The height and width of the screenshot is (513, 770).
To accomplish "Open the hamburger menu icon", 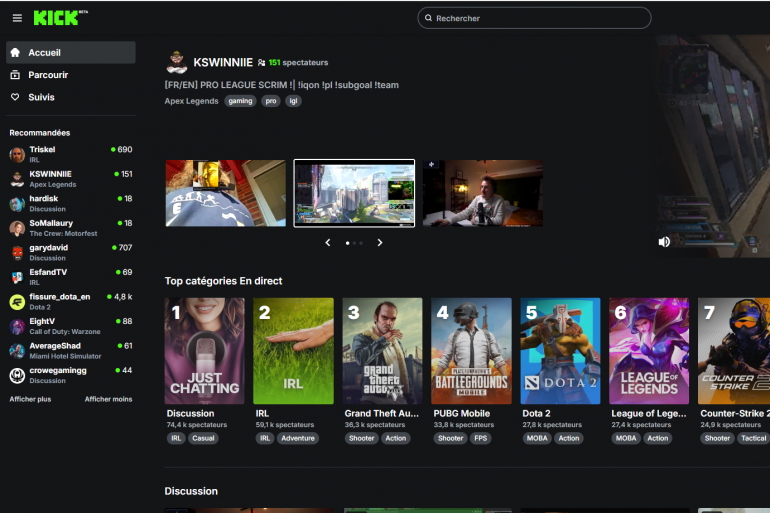I will click(x=17, y=18).
